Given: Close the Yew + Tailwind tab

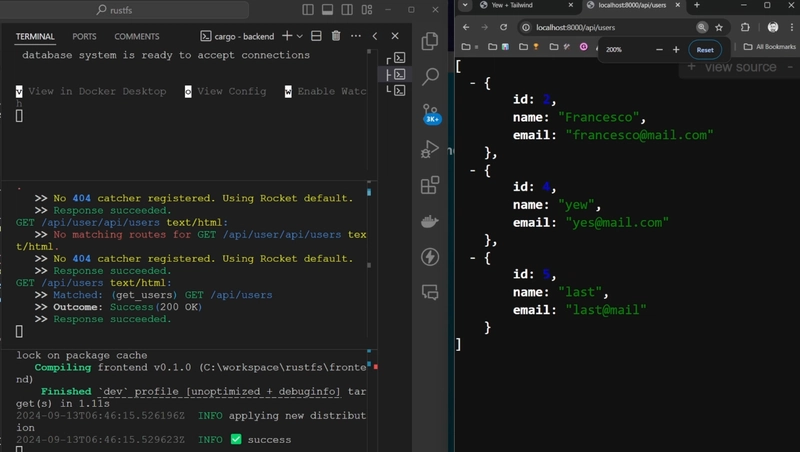Looking at the screenshot, I should (x=570, y=5).
